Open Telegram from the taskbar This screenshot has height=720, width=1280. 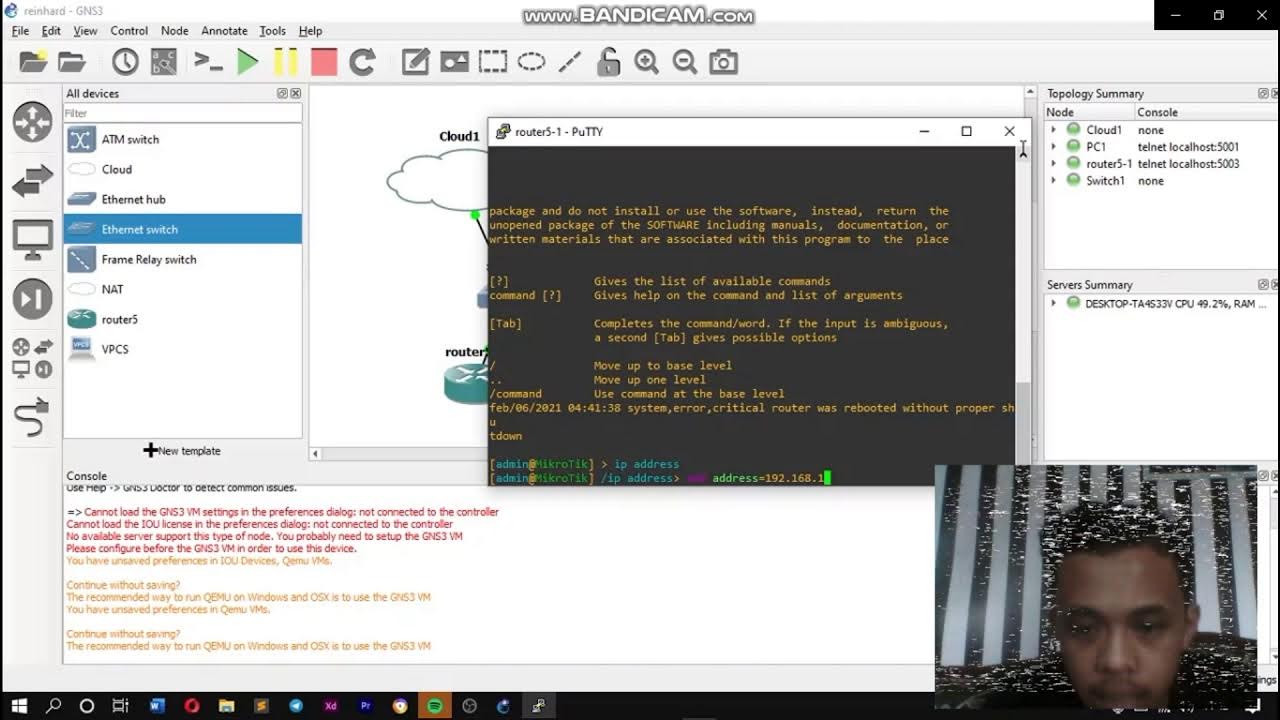pos(296,705)
